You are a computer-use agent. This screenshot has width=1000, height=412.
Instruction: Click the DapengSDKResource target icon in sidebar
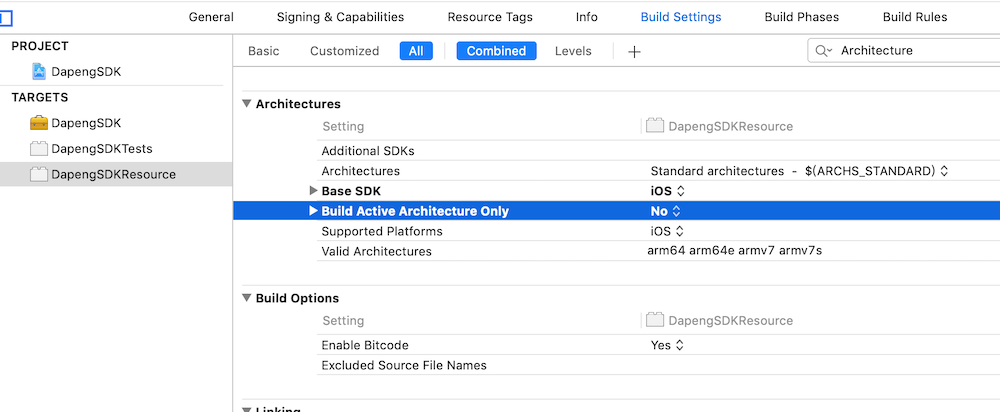point(39,174)
